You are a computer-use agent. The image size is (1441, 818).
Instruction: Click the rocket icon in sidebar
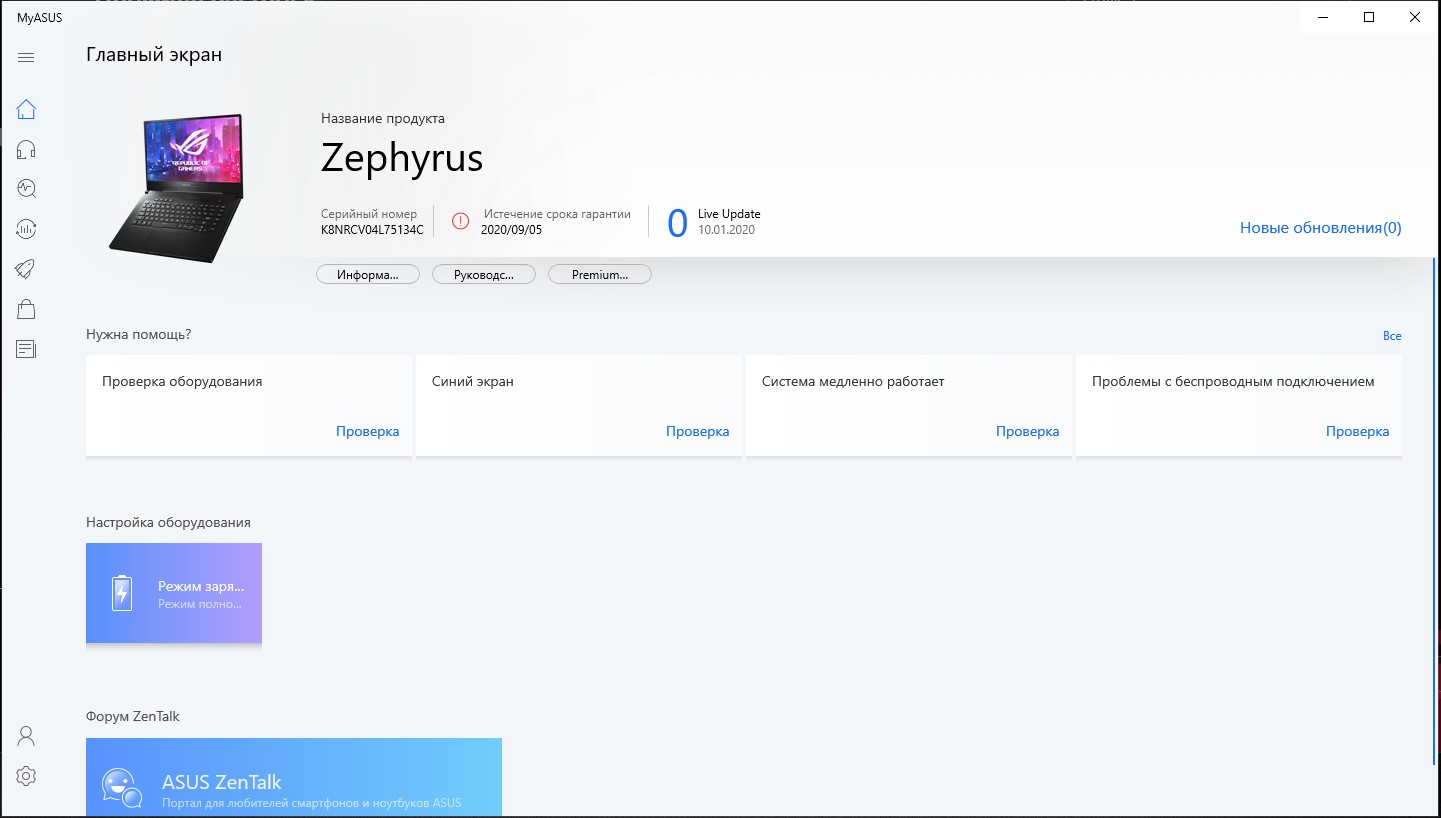click(27, 268)
